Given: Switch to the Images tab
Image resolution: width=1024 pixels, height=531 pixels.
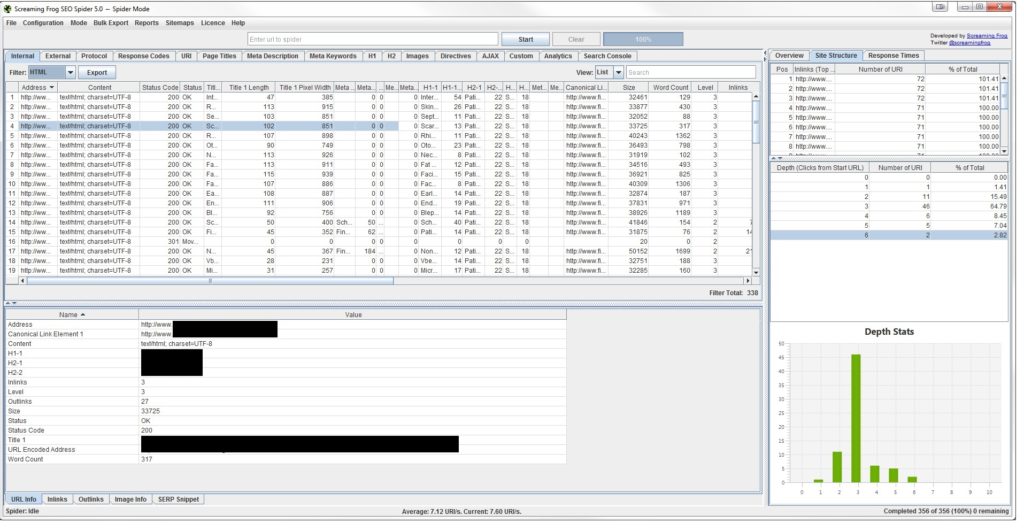Looking at the screenshot, I should point(417,56).
